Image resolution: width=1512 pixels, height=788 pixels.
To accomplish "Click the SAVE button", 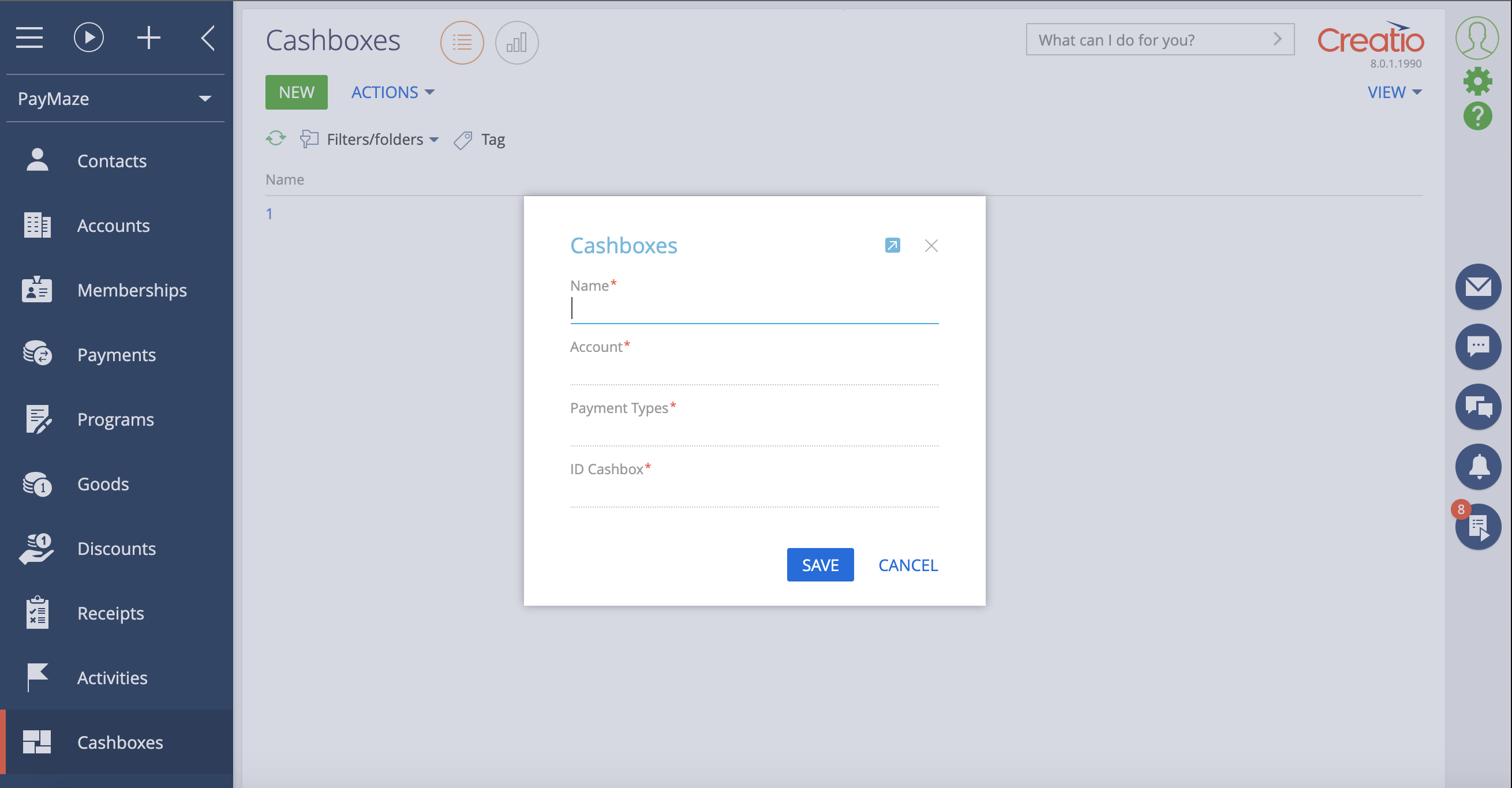I will click(x=820, y=564).
